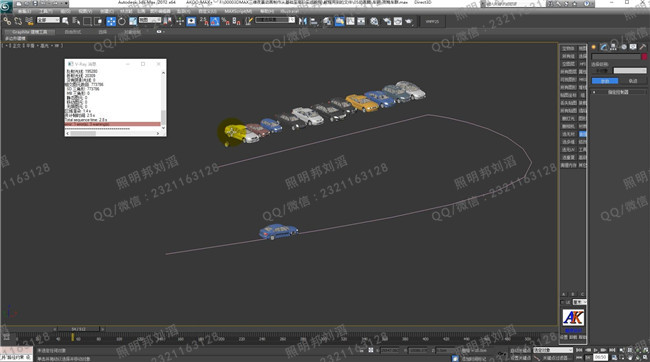The width and height of the screenshot is (650, 362).
Task: Click the Trajectories button beside Parameters
Action: click(x=633, y=81)
